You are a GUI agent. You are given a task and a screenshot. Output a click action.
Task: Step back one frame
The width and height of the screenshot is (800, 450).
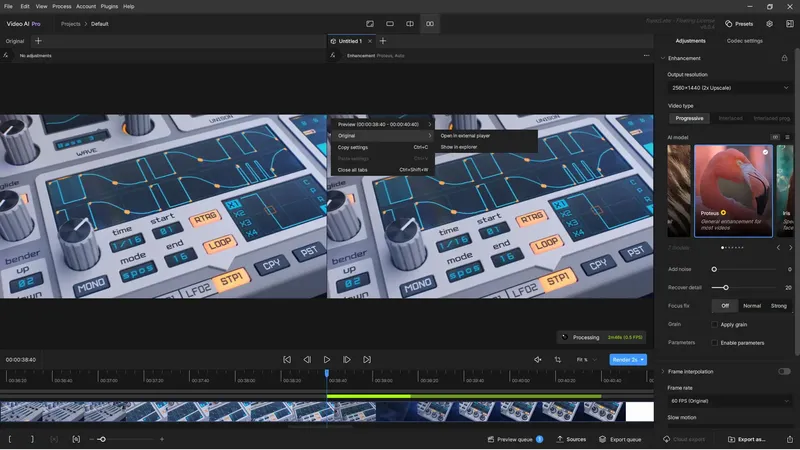[307, 360]
